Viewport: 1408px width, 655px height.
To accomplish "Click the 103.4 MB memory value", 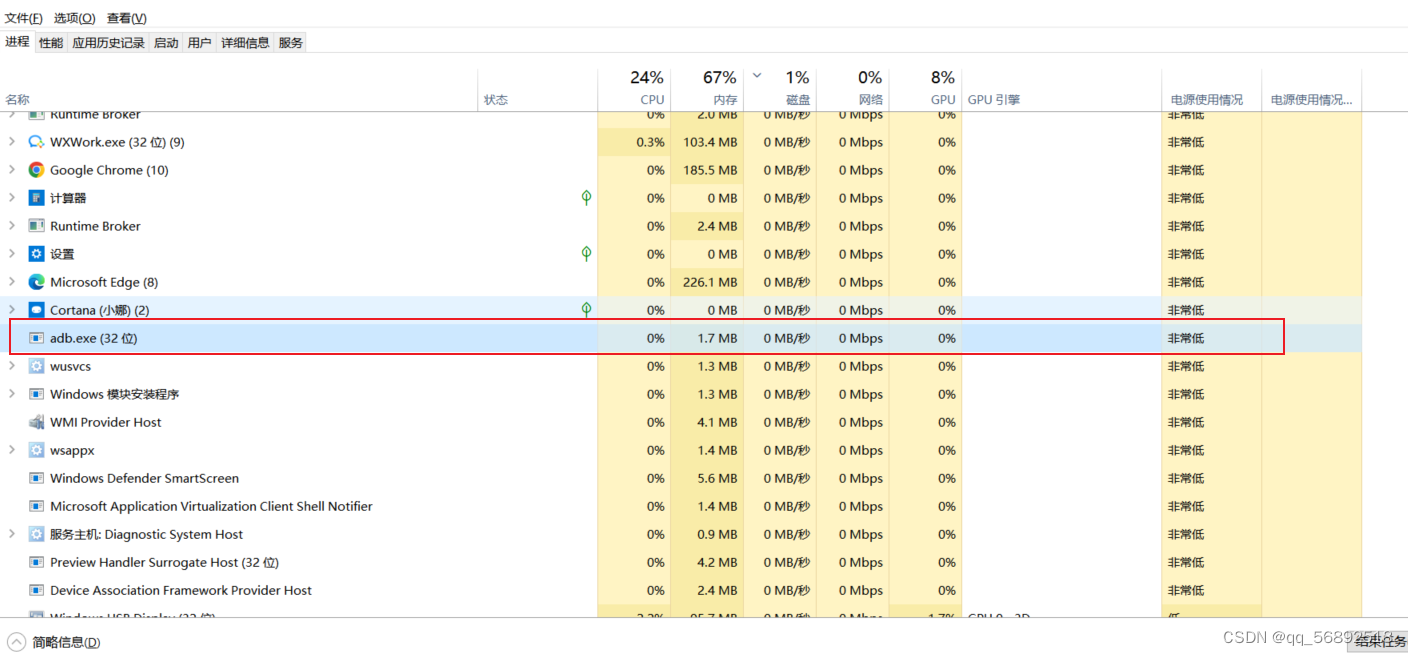I will [x=709, y=142].
